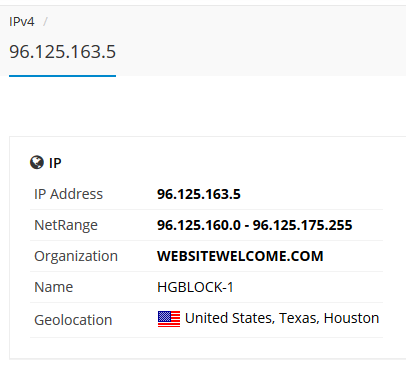This screenshot has width=406, height=366.
Task: Click the United States flag icon
Action: 169,319
